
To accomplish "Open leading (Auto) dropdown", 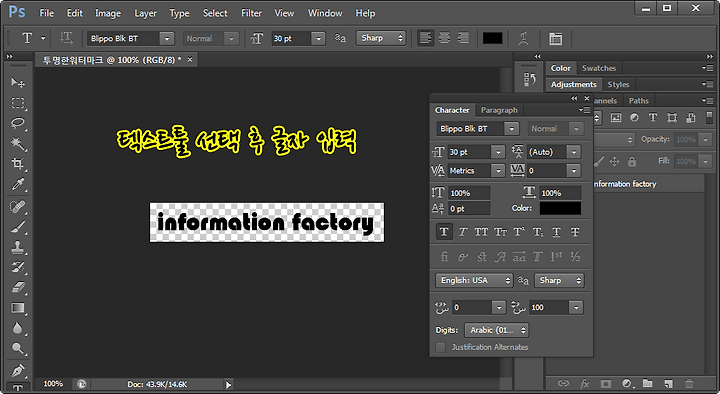I will click(574, 152).
